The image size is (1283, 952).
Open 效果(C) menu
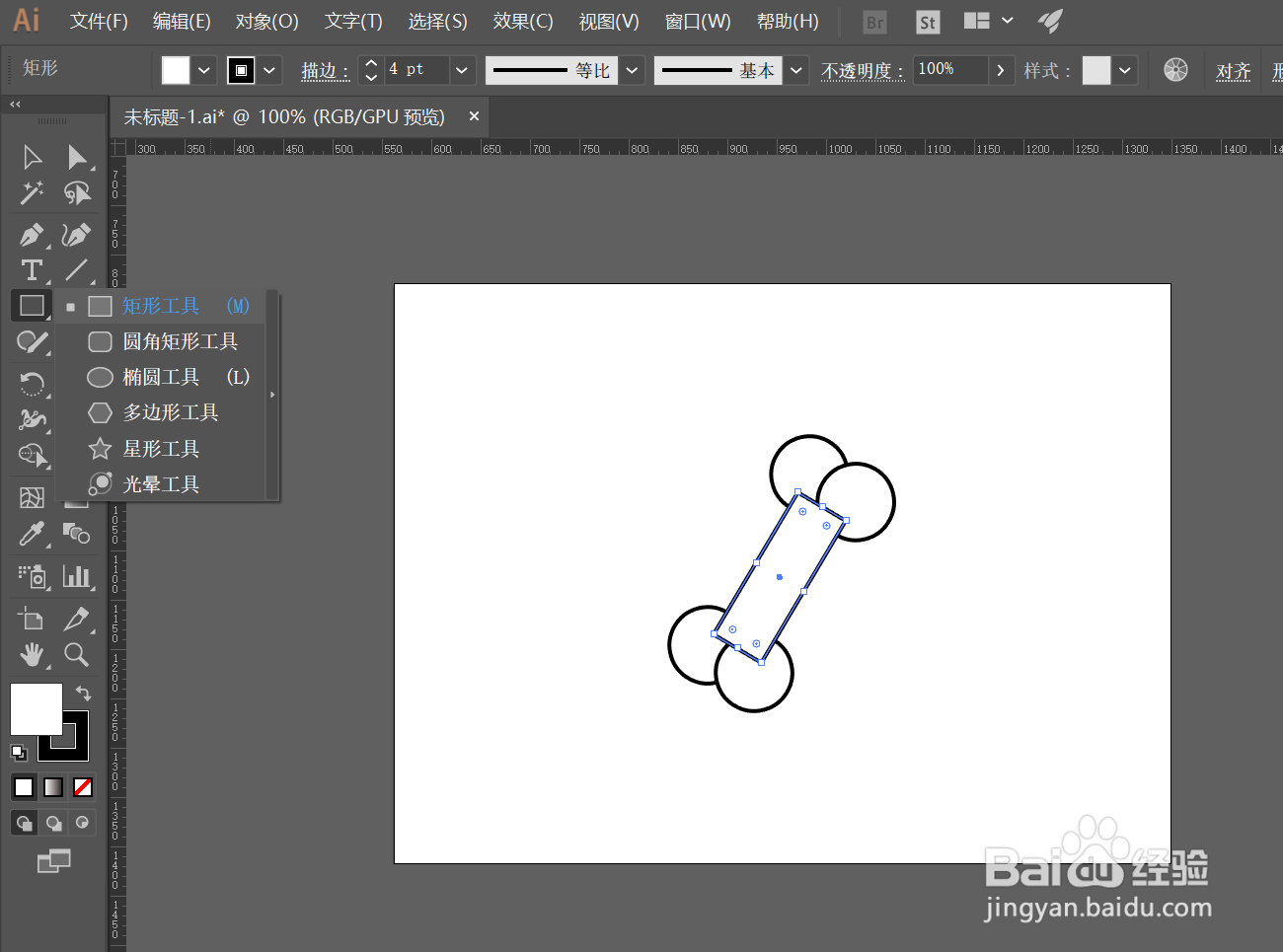523,21
